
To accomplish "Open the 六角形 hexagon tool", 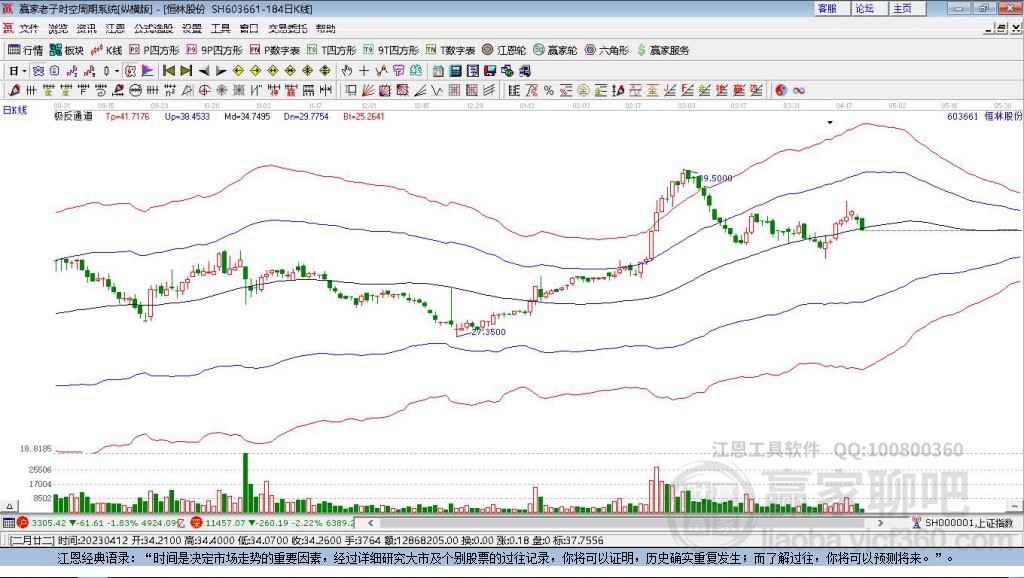I will tap(607, 50).
